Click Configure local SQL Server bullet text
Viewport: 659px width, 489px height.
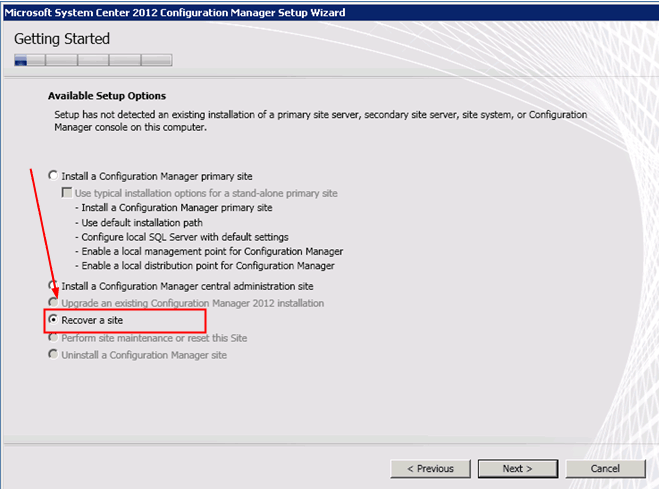(x=185, y=237)
